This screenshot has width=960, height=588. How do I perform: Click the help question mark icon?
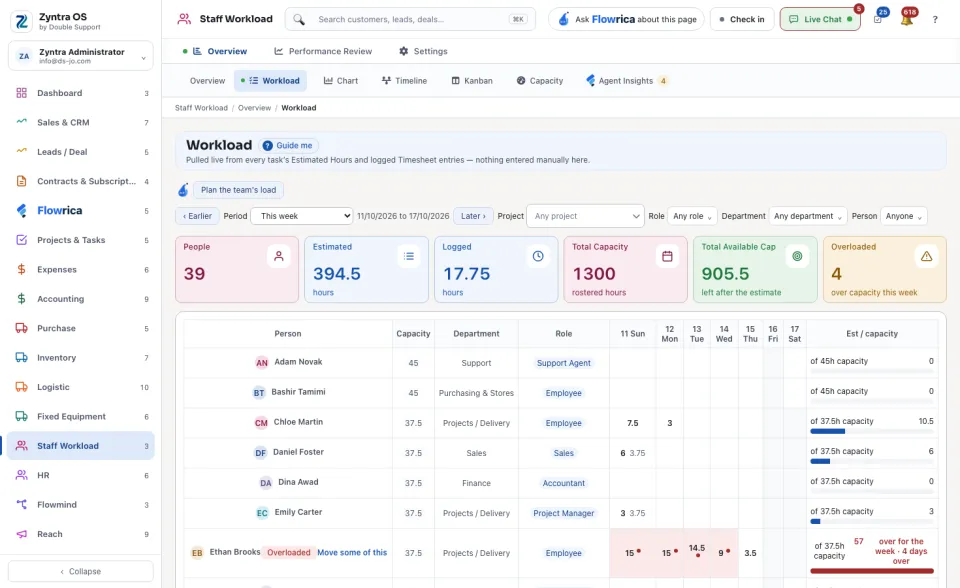coord(935,20)
